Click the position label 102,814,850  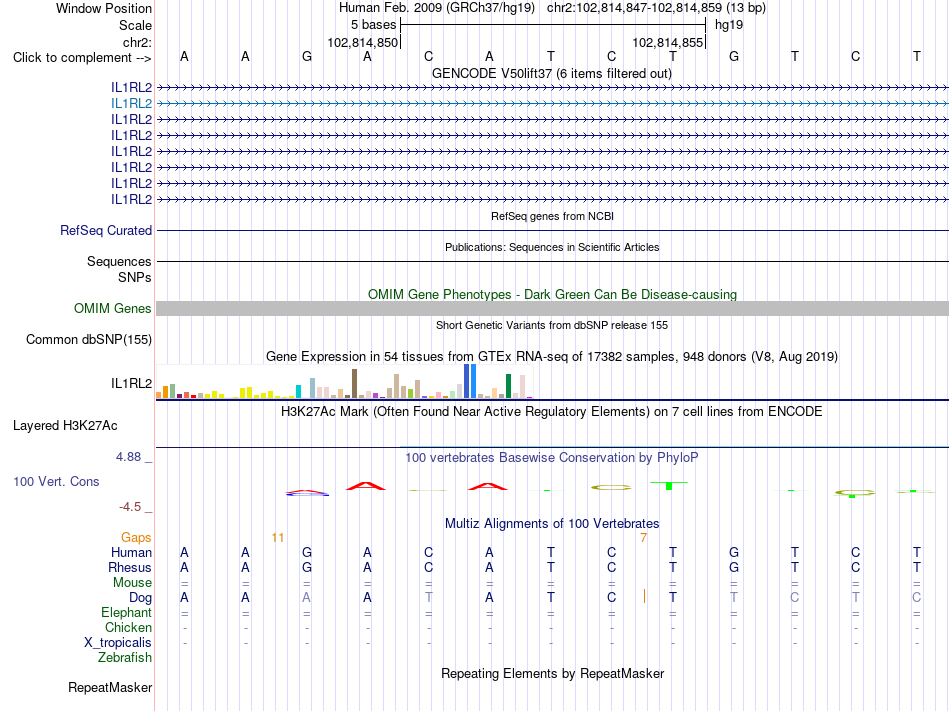(362, 42)
